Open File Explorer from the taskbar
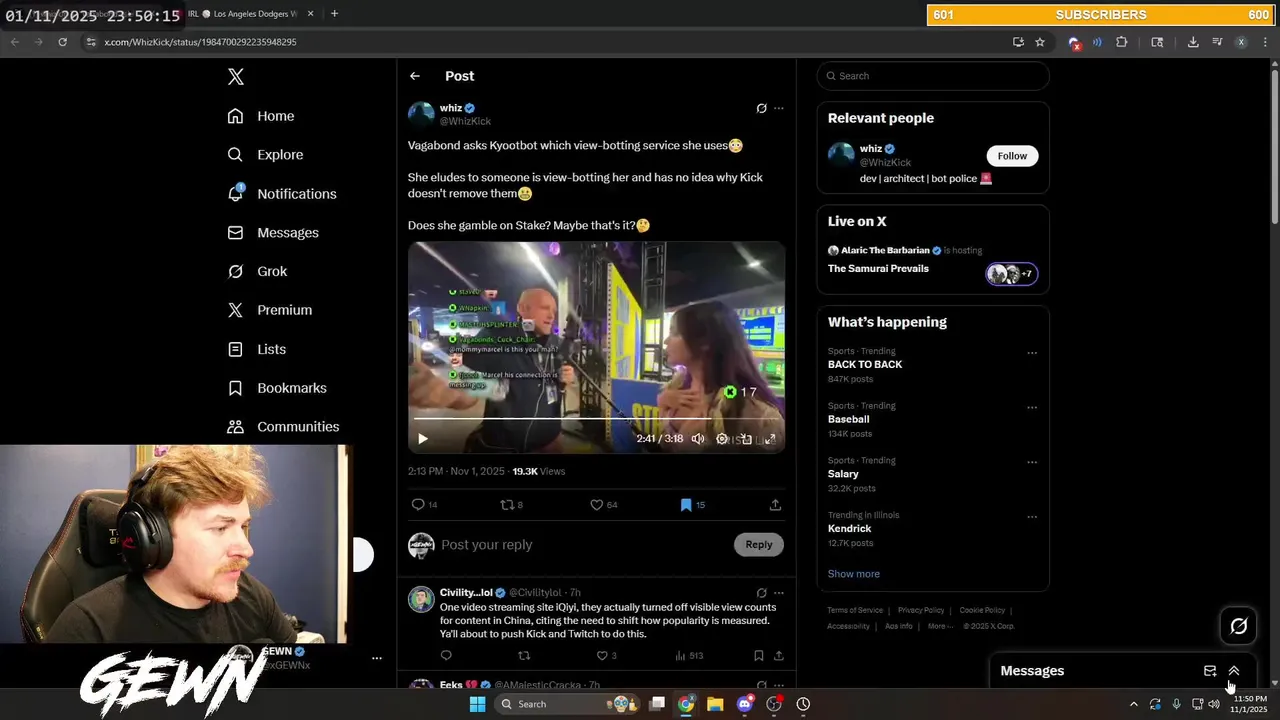Screen dimensions: 1280x720 point(715,704)
